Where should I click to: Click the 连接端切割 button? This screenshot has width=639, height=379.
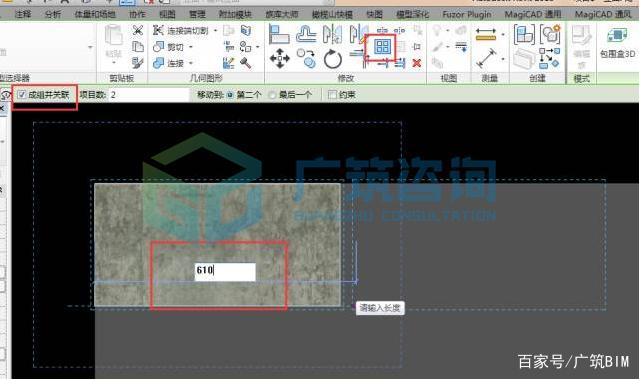[181, 31]
